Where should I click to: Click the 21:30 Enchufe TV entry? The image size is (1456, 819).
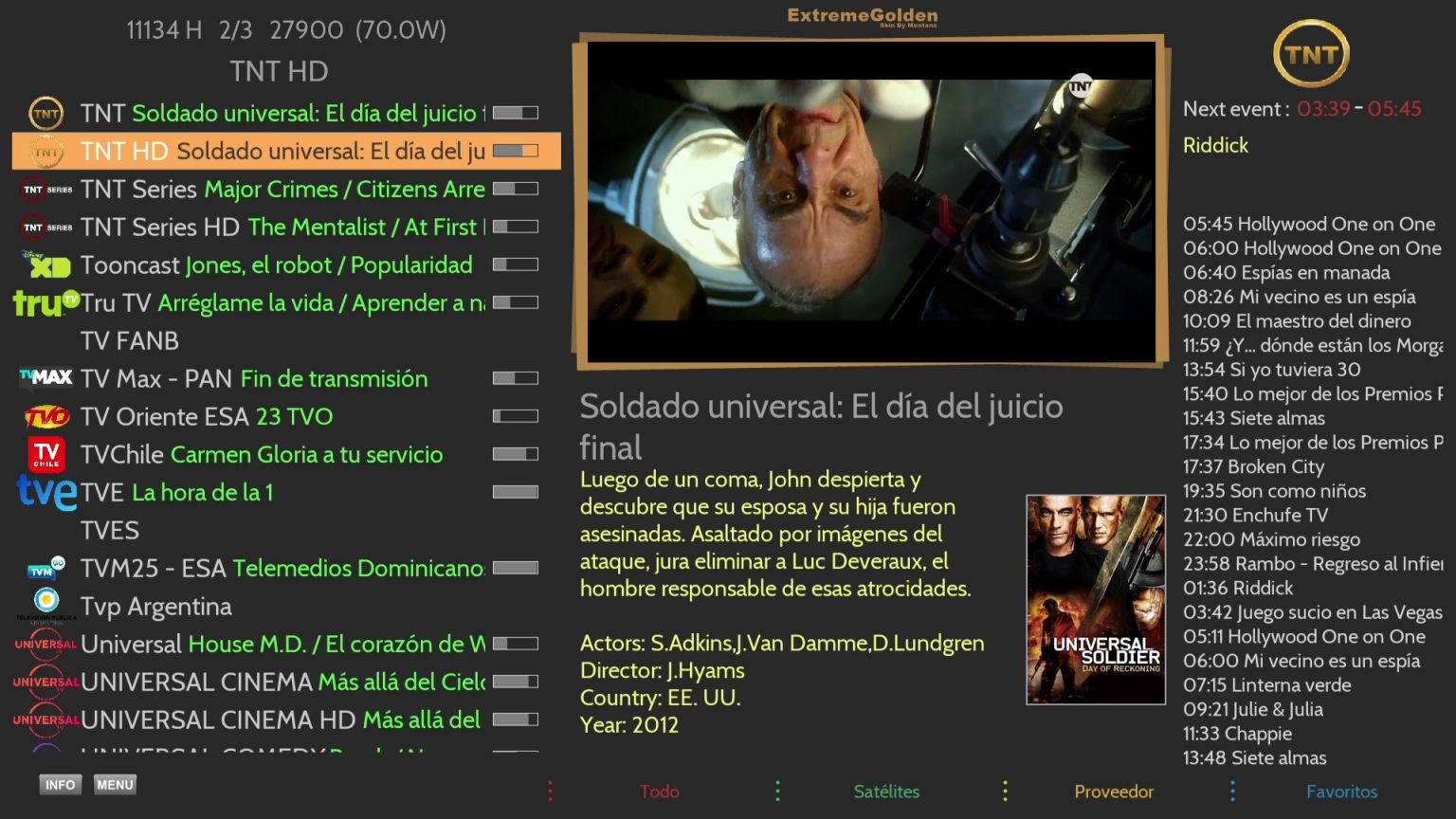pos(1255,516)
